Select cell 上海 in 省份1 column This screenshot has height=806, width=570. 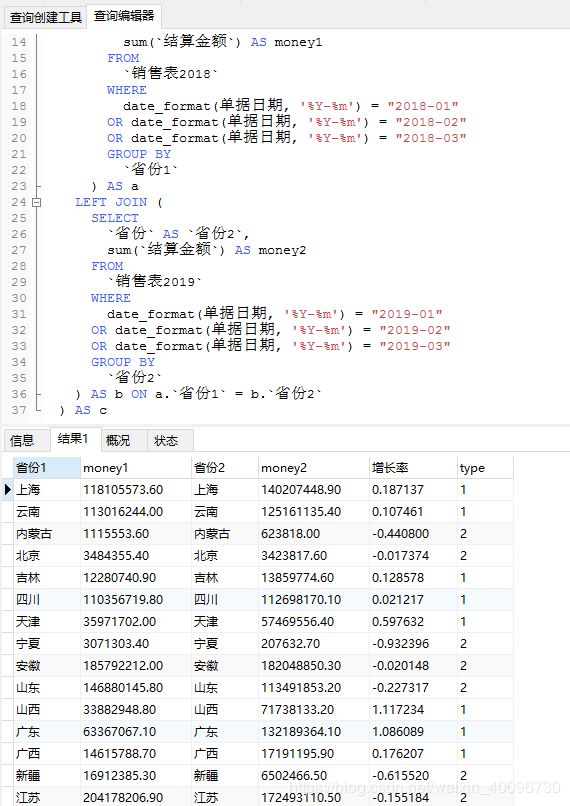pyautogui.click(x=47, y=489)
